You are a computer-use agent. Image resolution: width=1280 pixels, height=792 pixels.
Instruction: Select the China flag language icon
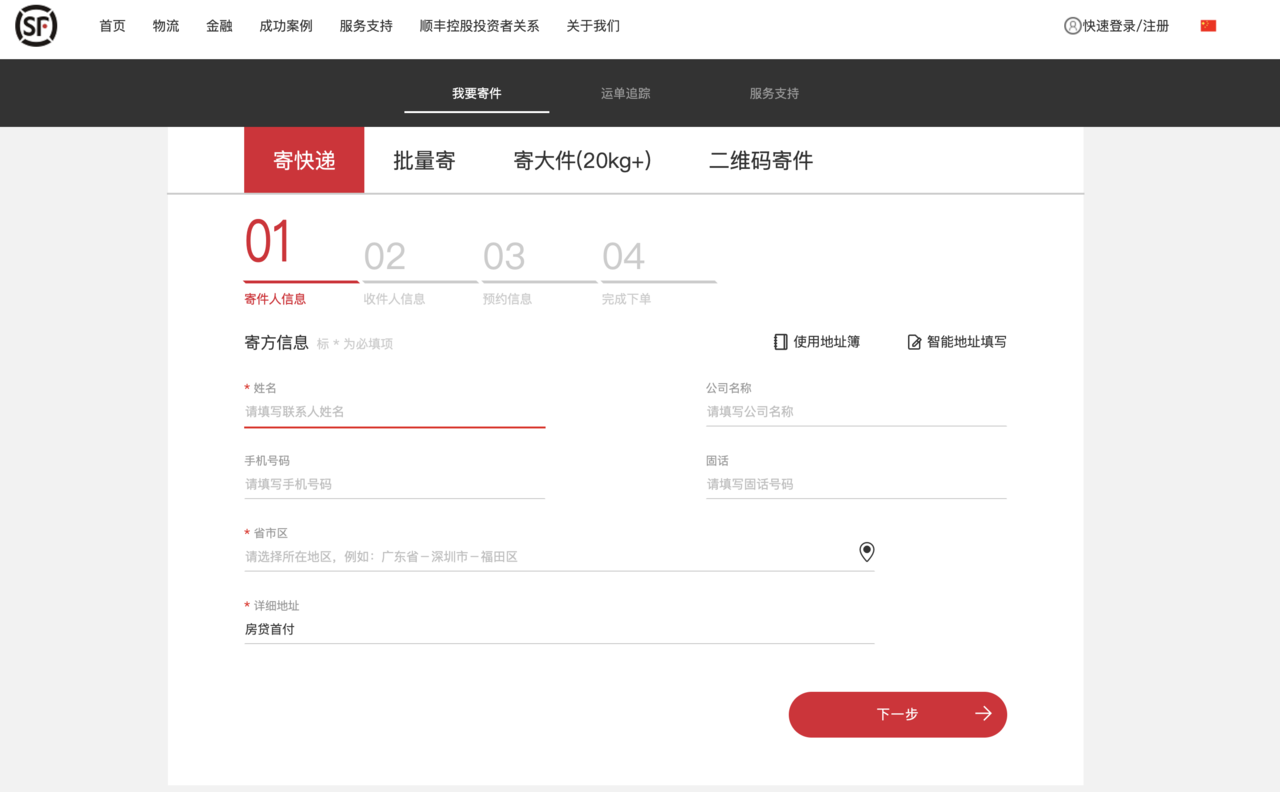pyautogui.click(x=1208, y=26)
